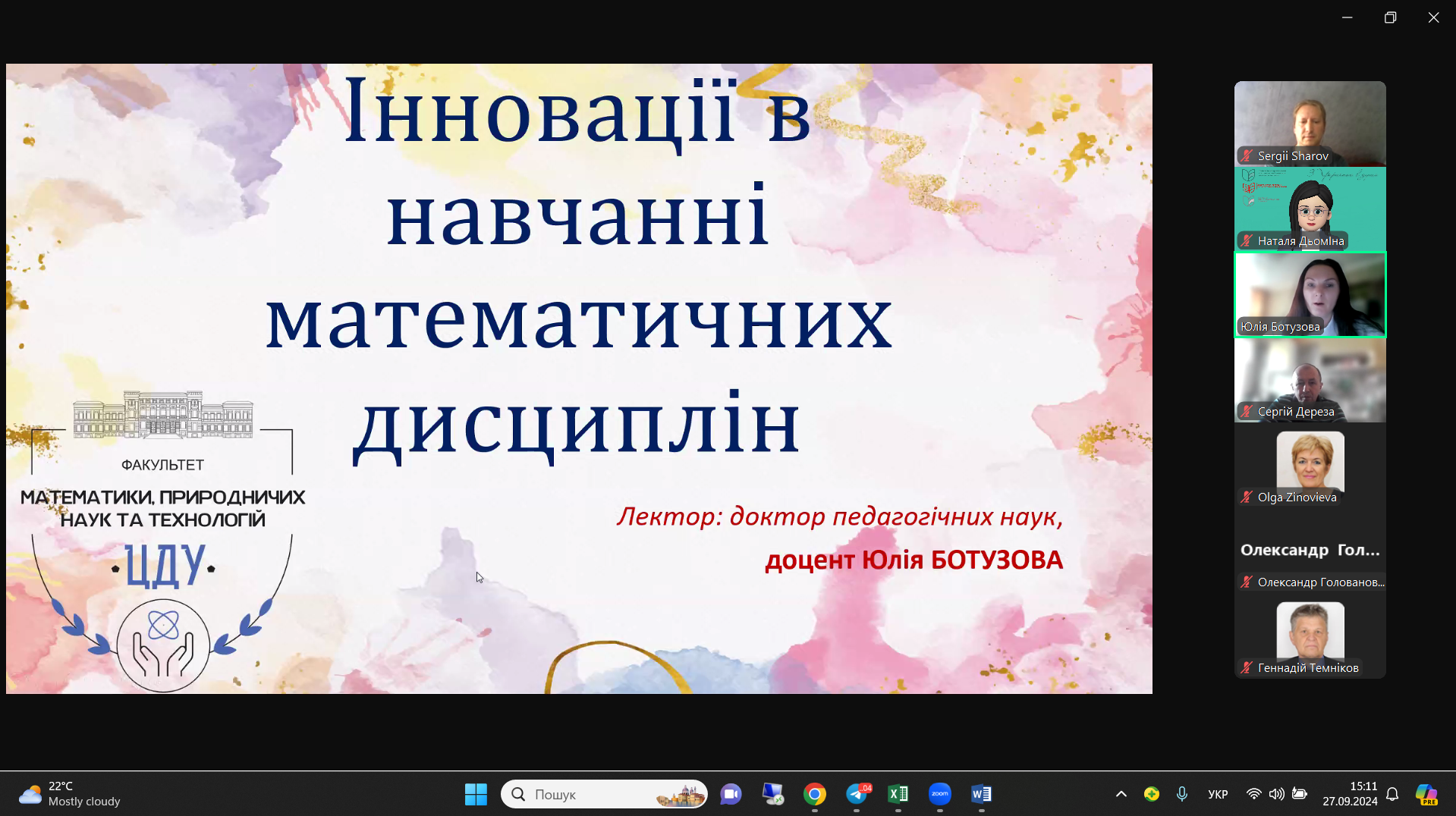Switch to Excel from the taskbar
Image resolution: width=1456 pixels, height=816 pixels.
tap(898, 794)
